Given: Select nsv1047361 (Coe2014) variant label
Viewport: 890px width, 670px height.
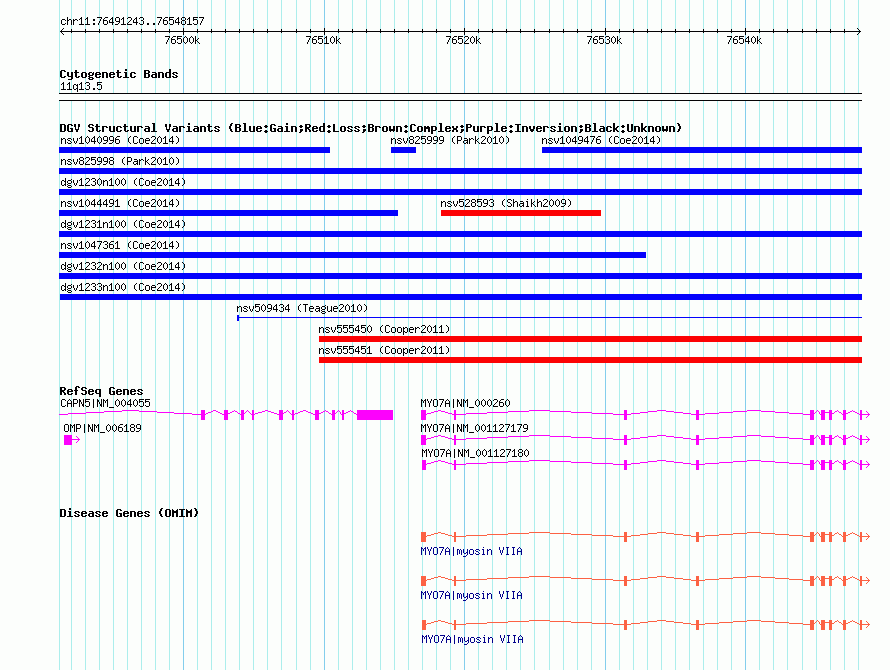Looking at the screenshot, I should pyautogui.click(x=120, y=245).
